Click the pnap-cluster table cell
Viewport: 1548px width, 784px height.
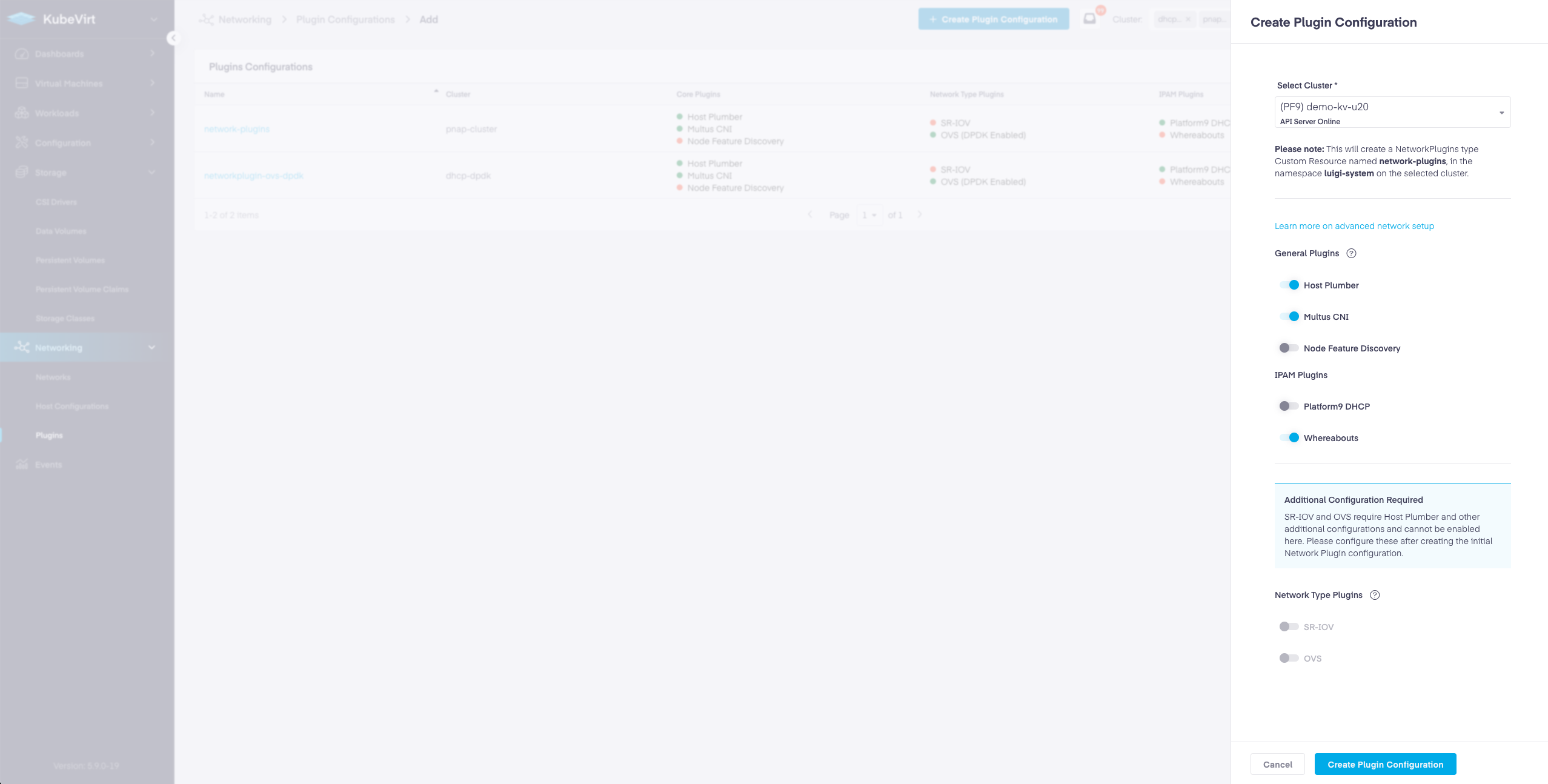click(x=471, y=129)
